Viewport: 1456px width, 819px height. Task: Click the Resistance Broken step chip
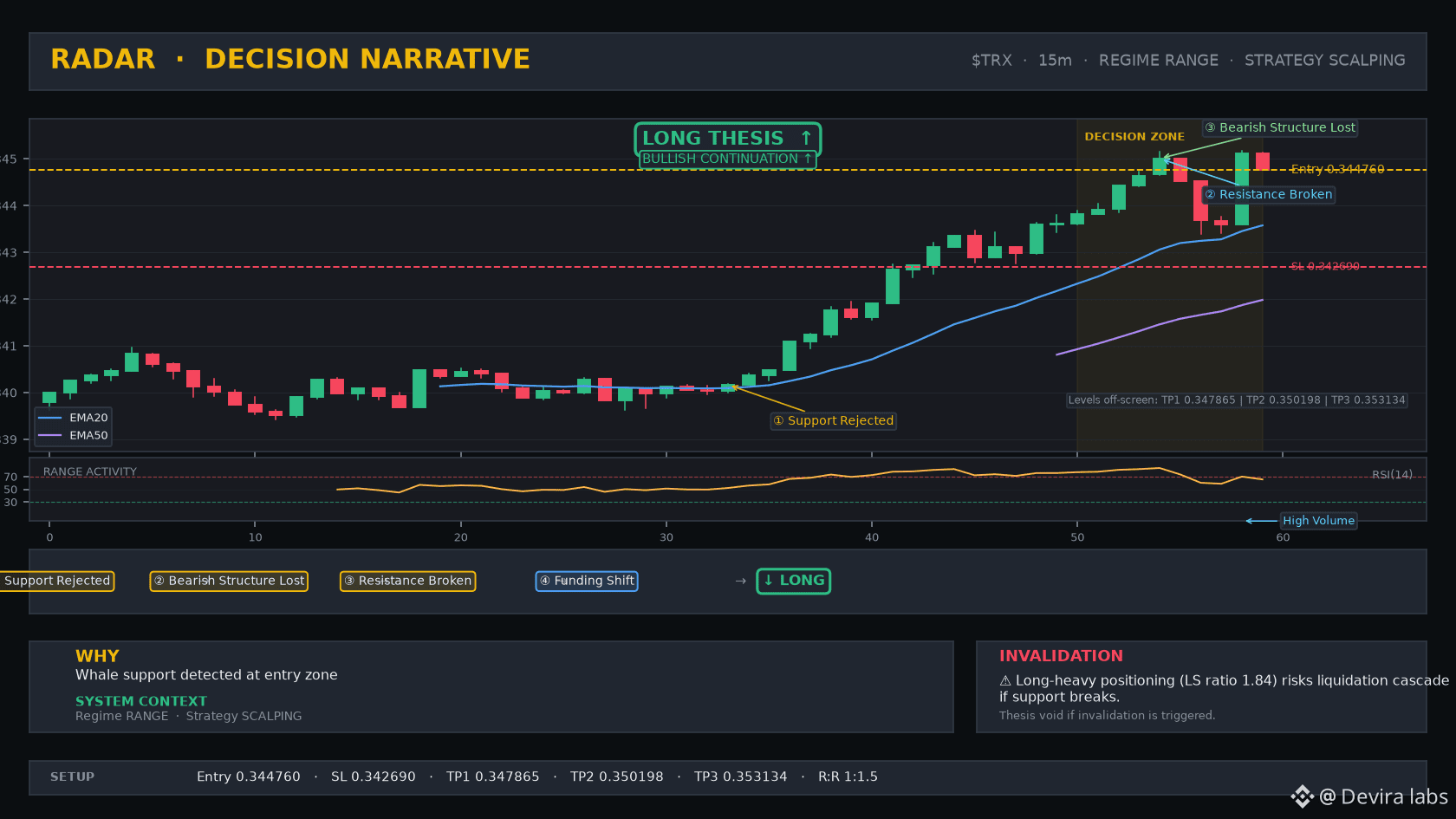(407, 581)
